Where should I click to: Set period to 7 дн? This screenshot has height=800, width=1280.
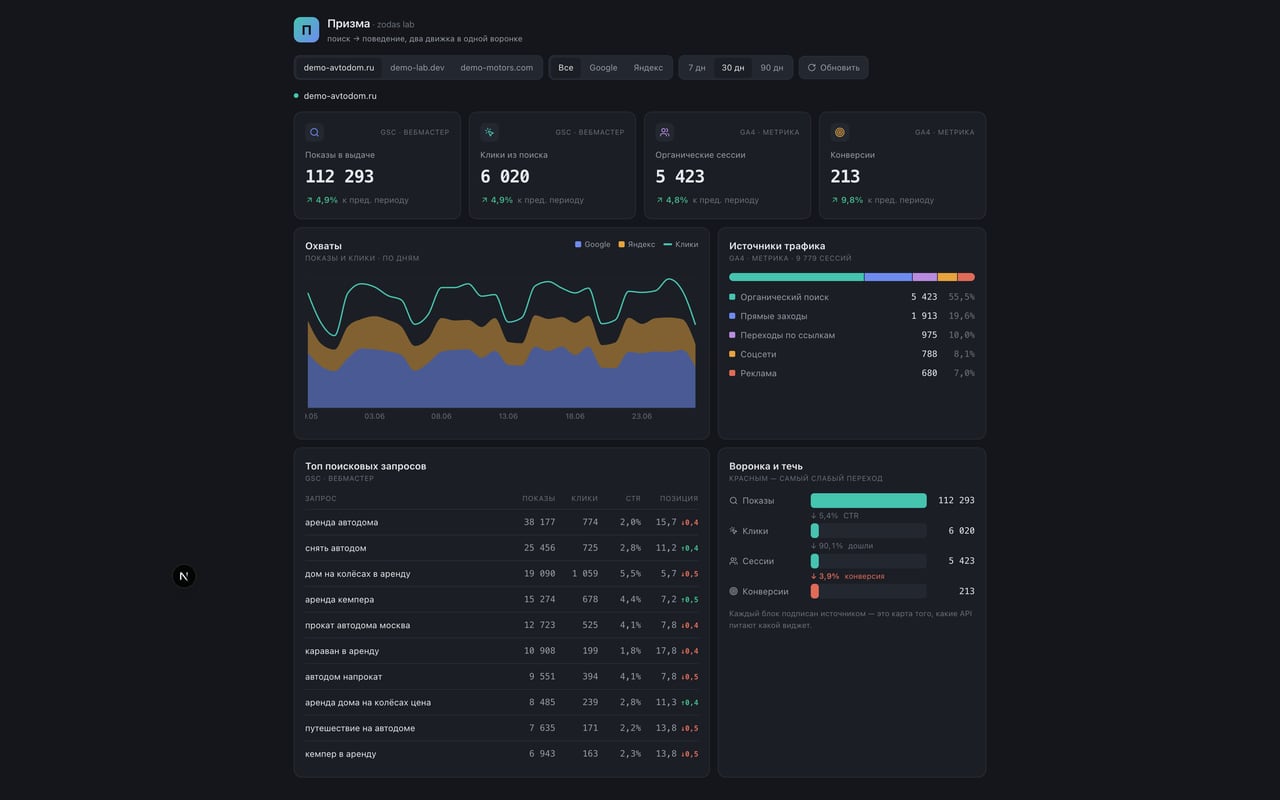tap(697, 68)
